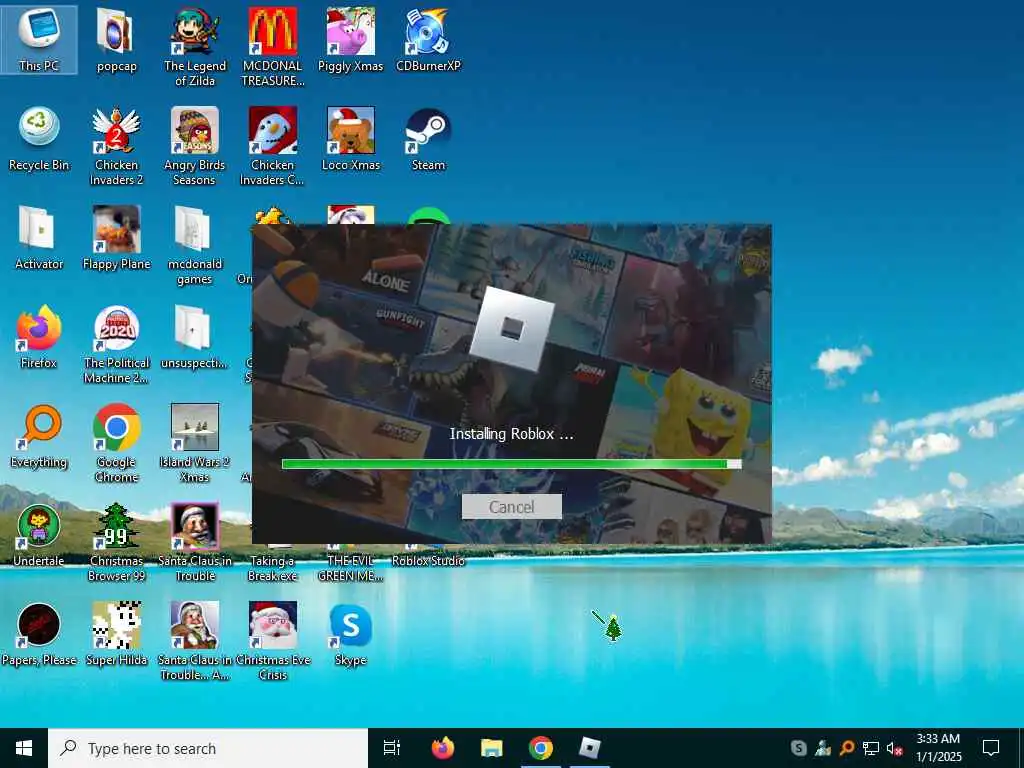
Task: Open File Explorer from taskbar
Action: click(x=491, y=748)
